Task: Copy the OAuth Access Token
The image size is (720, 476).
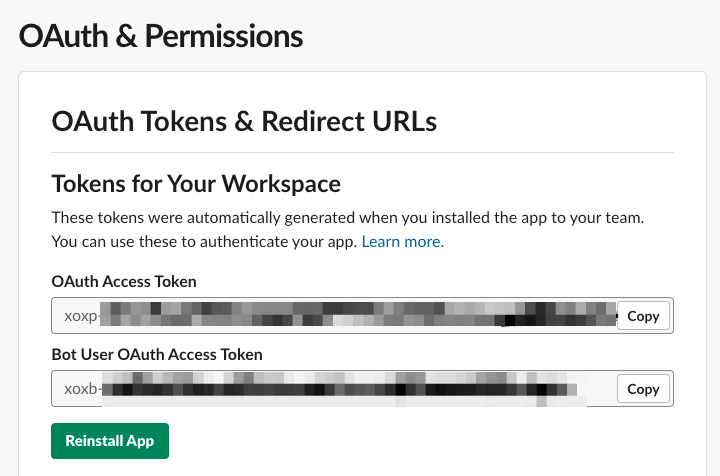Action: pos(643,316)
